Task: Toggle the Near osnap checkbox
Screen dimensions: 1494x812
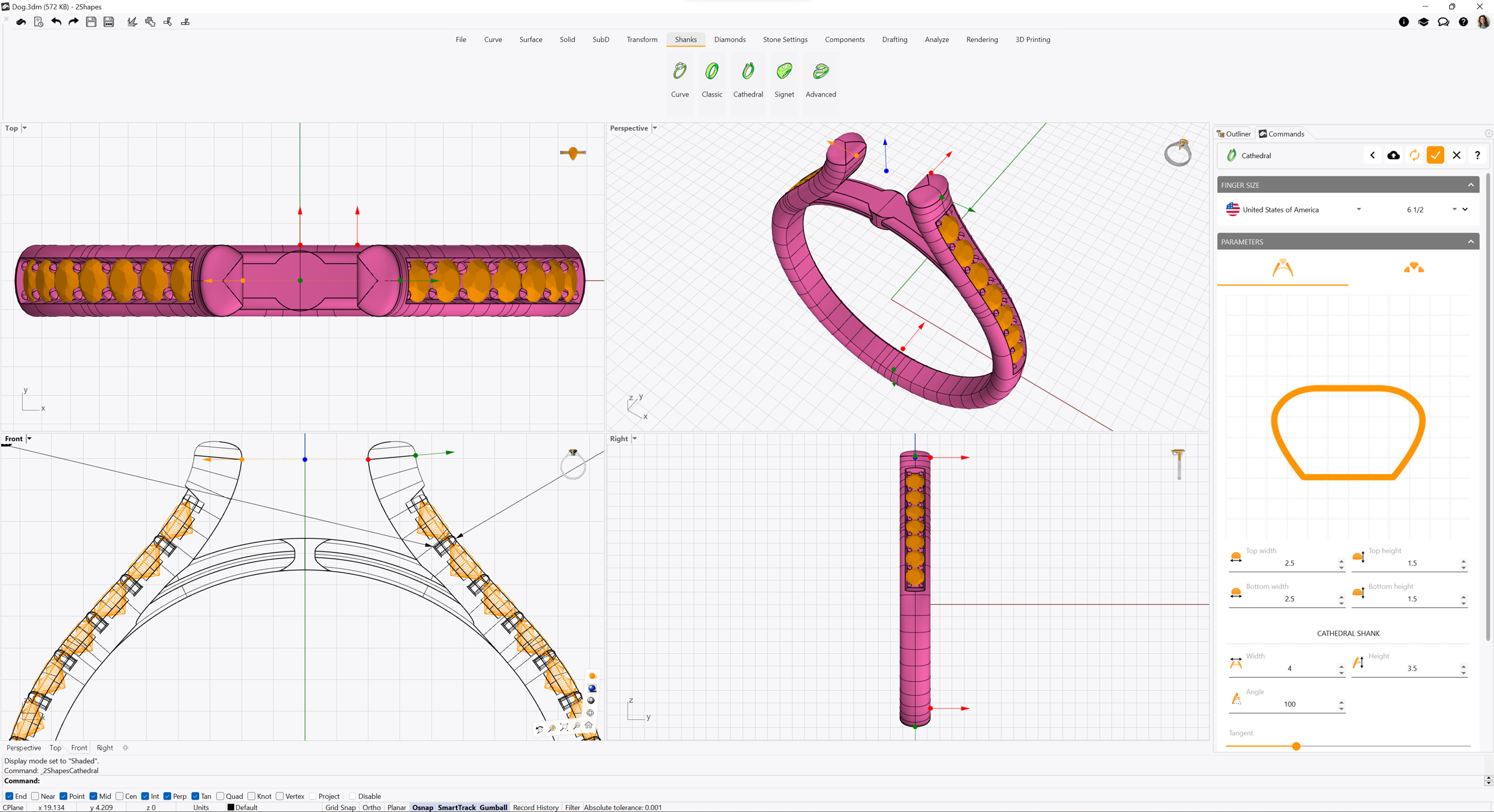Action: (36, 796)
